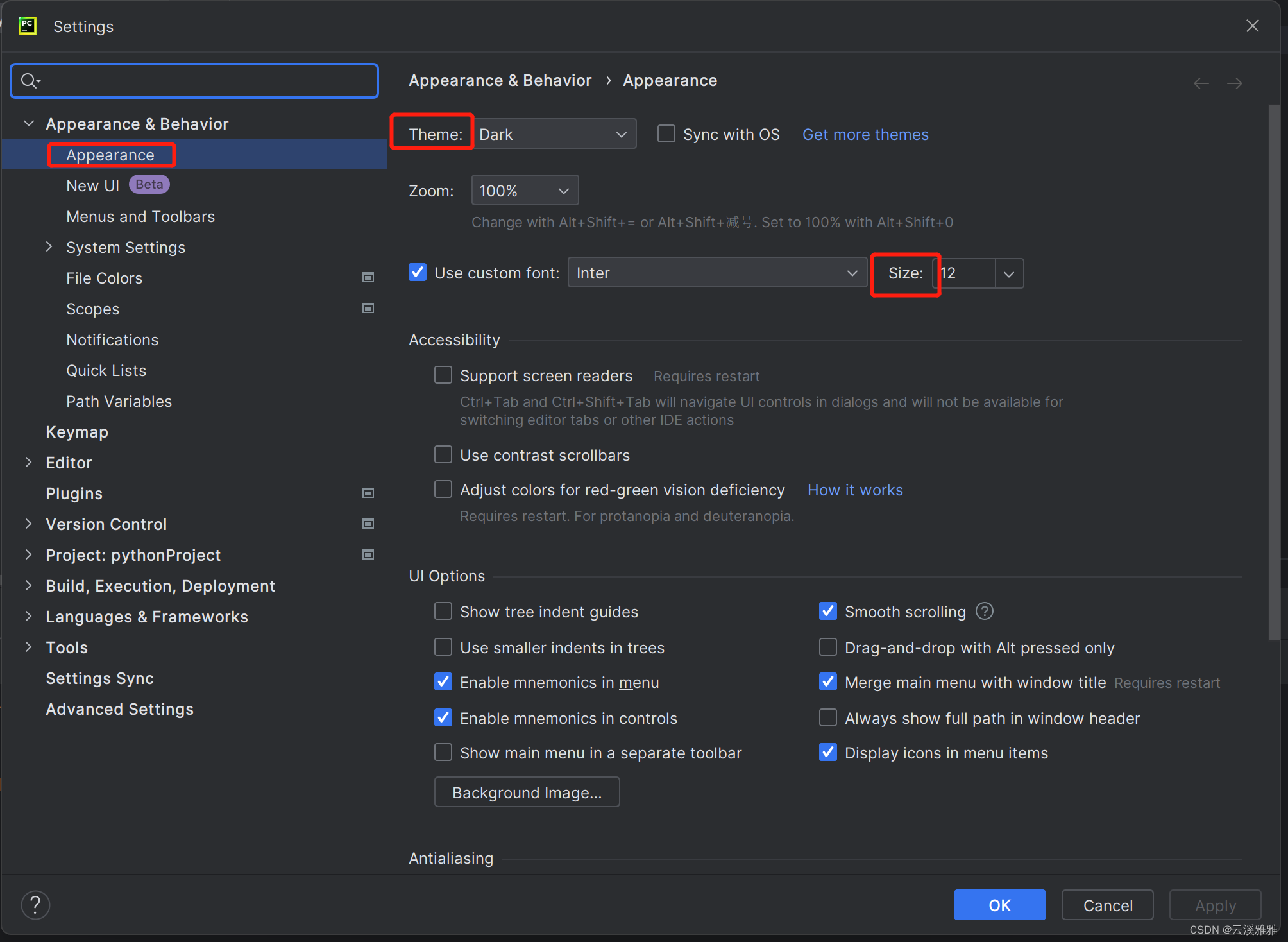Viewport: 1288px width, 942px height.
Task: Click the project-level icon beside File Colors
Action: (368, 277)
